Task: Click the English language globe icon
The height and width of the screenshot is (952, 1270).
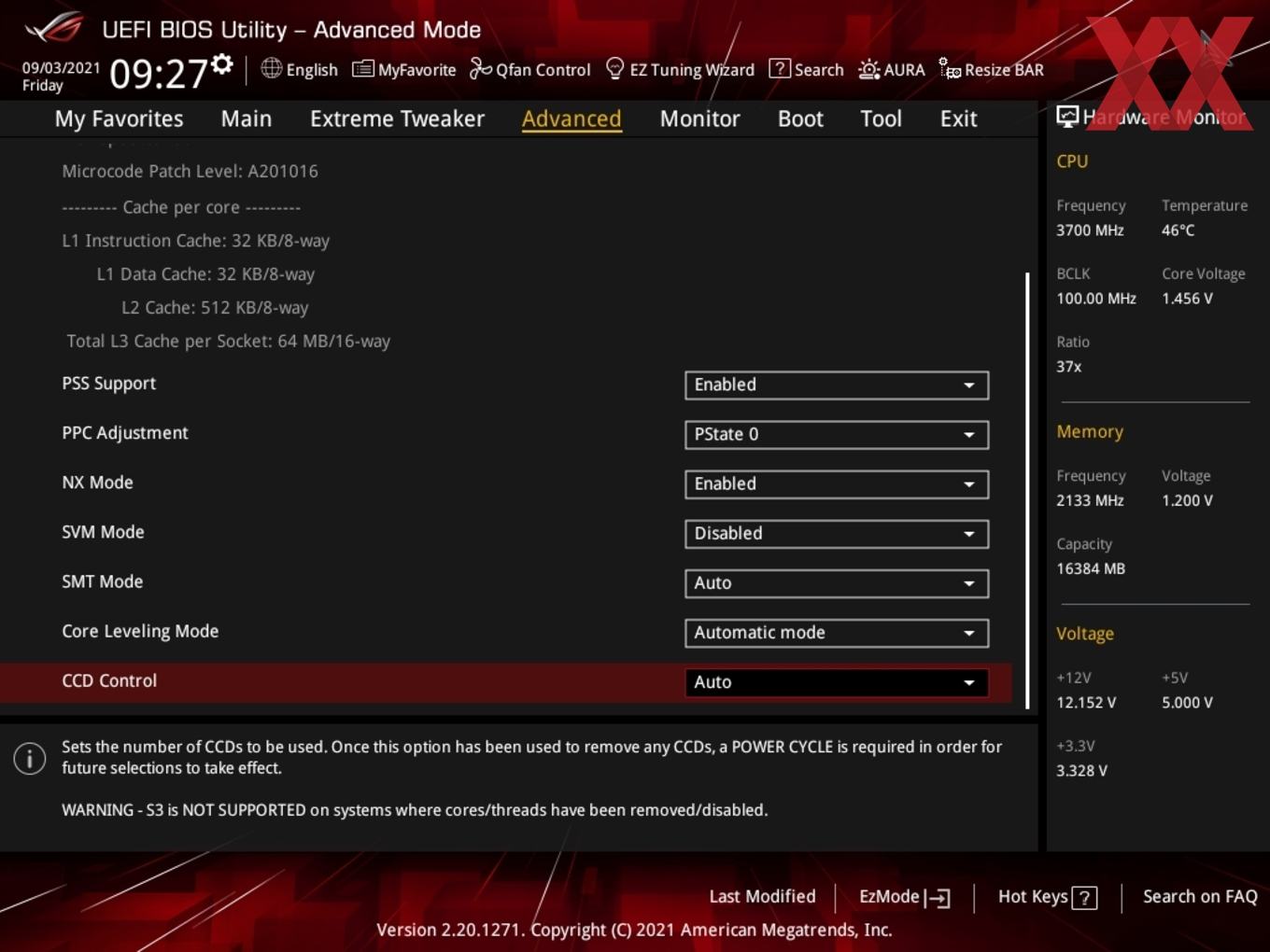Action: click(271, 68)
